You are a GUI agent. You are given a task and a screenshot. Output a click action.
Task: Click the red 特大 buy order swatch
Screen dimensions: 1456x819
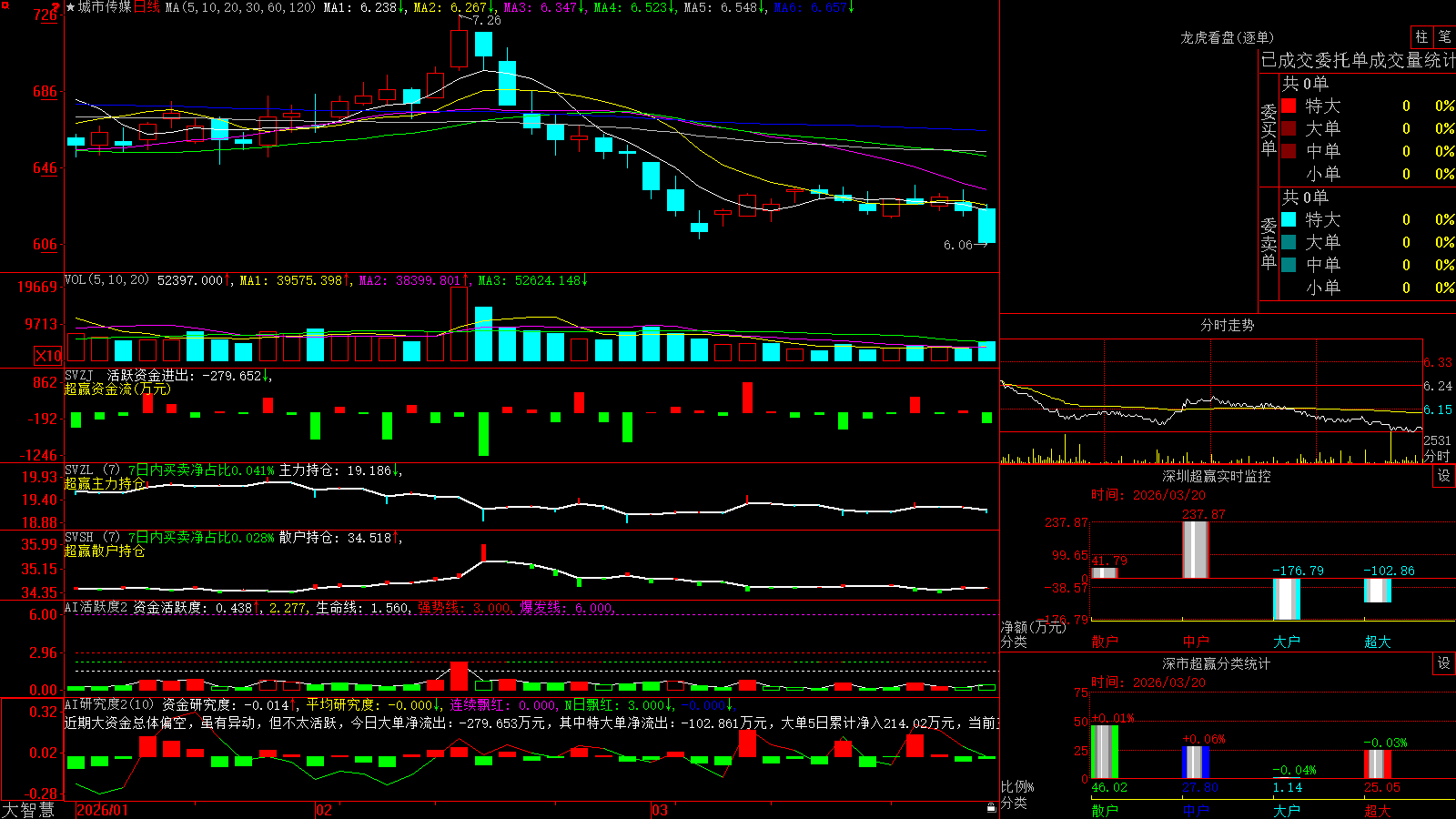[x=1289, y=106]
